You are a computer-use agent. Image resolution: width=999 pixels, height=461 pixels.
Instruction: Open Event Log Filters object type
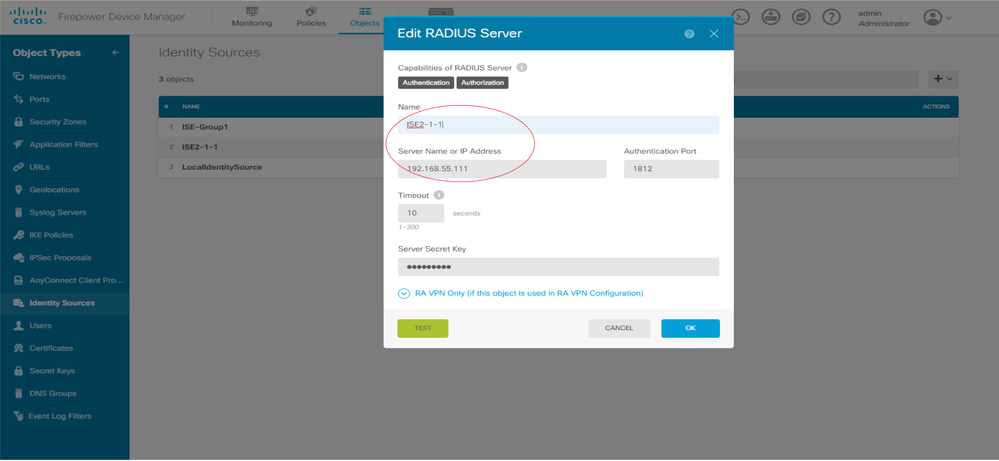[x=60, y=416]
